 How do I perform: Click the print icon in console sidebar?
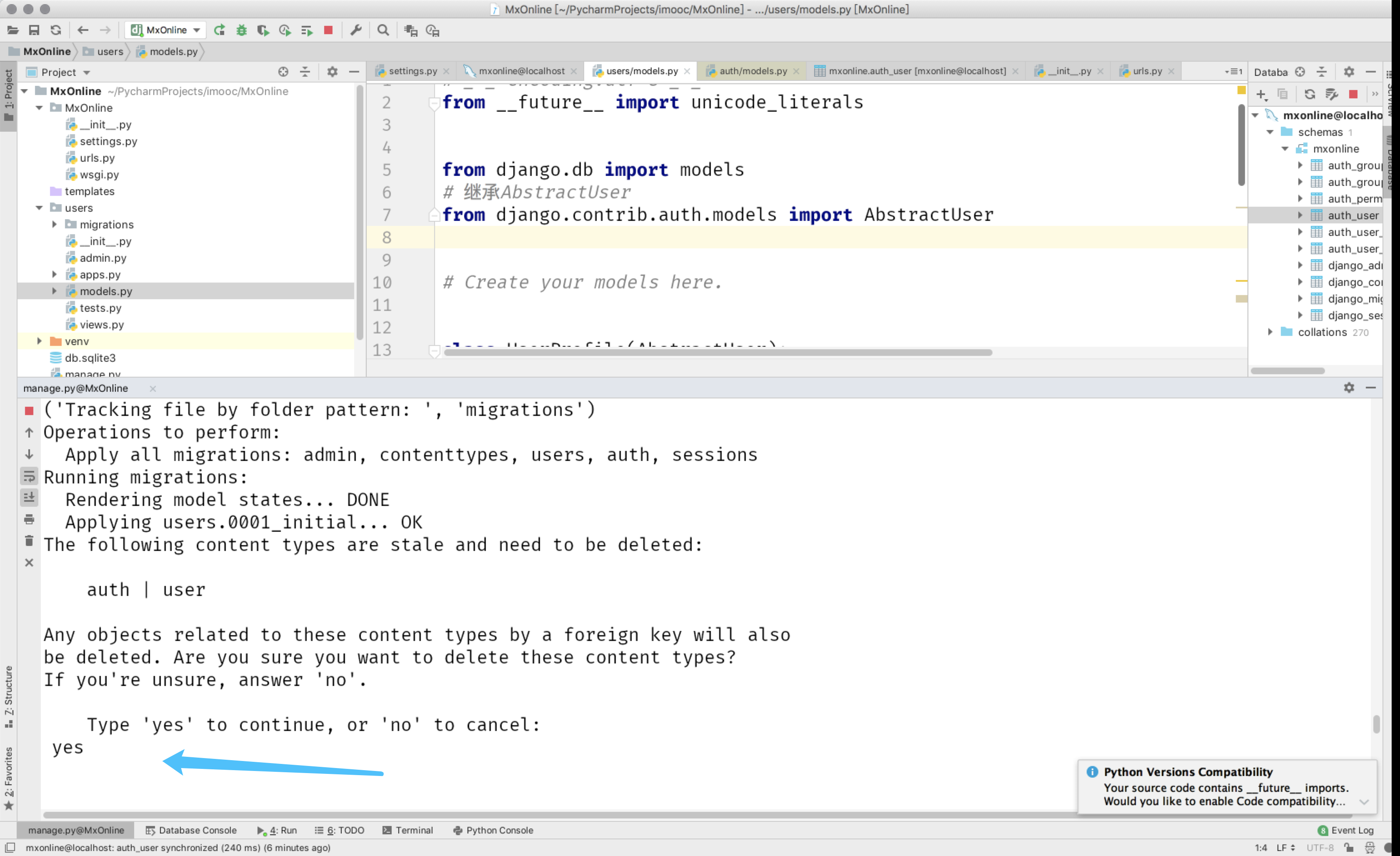click(x=29, y=520)
